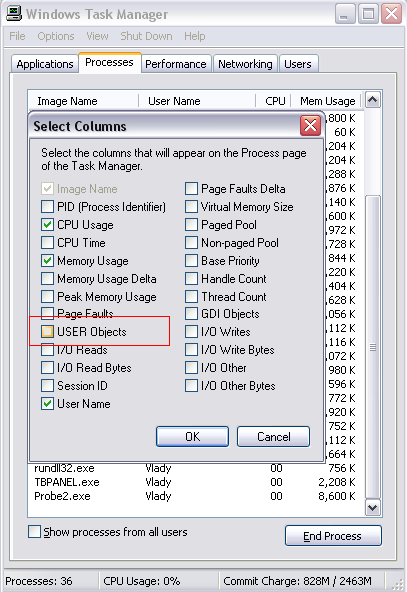The width and height of the screenshot is (407, 592).
Task: Enable the Virtual Memory Size column
Action: [191, 207]
